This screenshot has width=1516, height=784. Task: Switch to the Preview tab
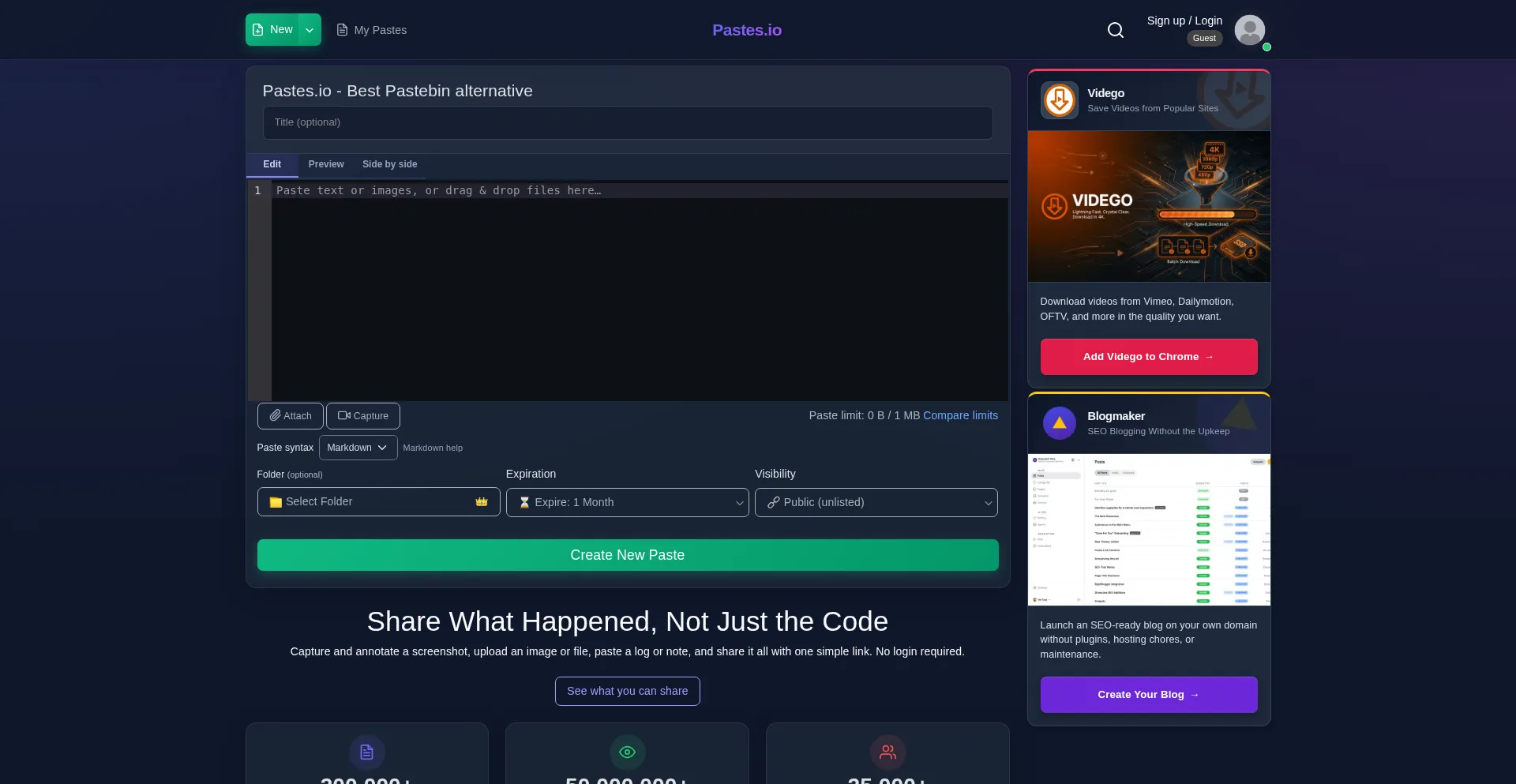(x=326, y=164)
